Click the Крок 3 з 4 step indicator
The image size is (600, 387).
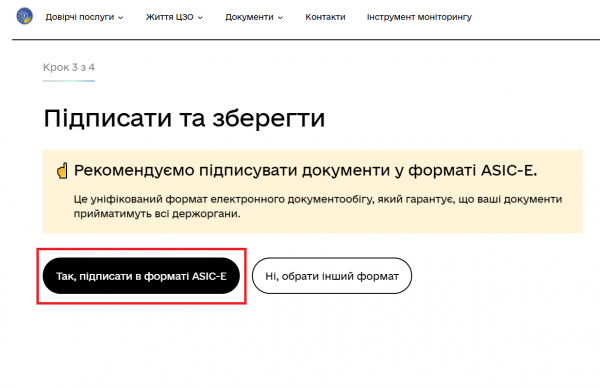tap(69, 67)
